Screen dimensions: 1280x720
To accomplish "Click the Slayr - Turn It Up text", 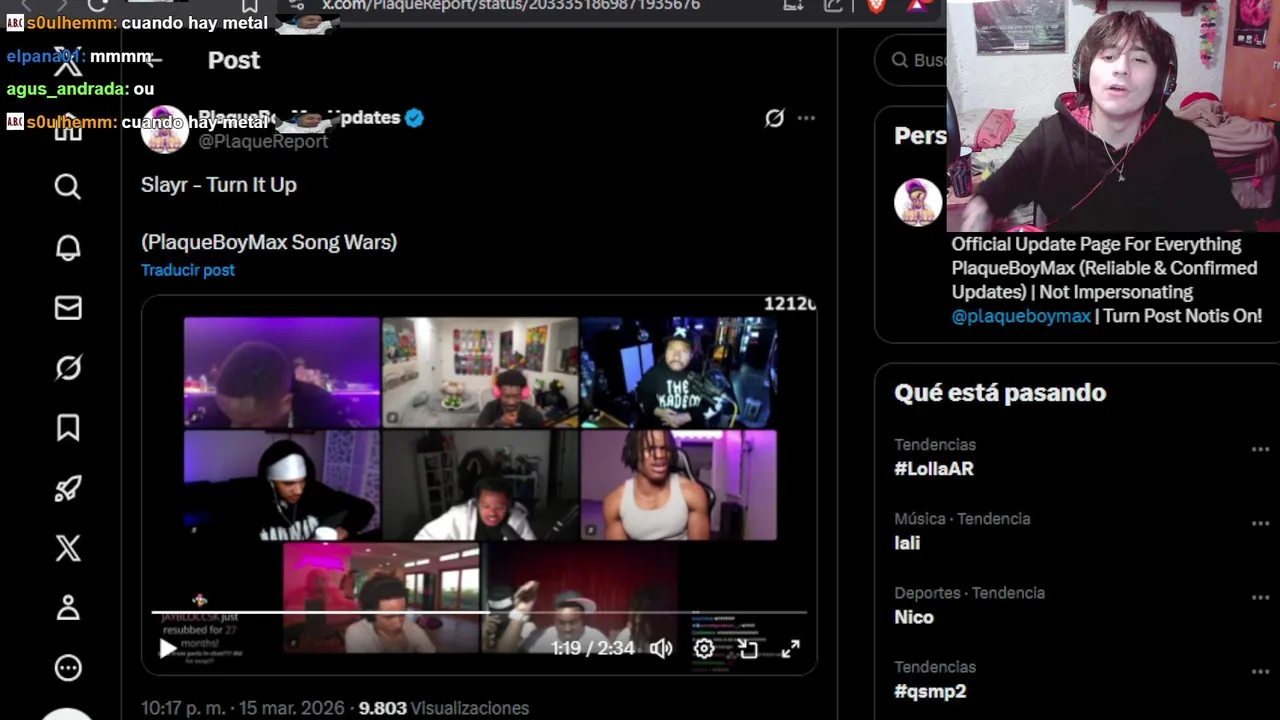I will tap(219, 185).
